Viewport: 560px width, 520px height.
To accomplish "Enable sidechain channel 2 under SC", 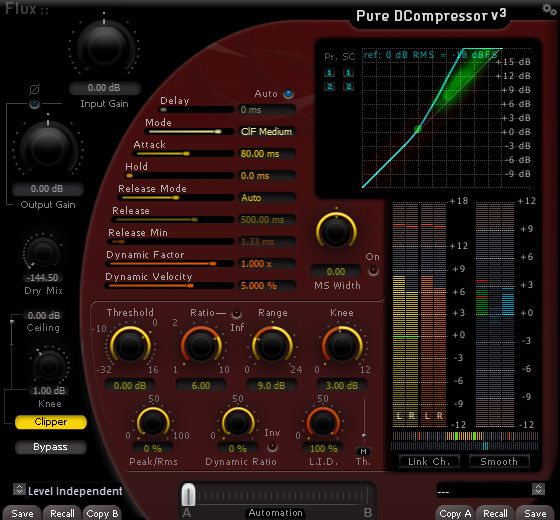I will point(348,86).
